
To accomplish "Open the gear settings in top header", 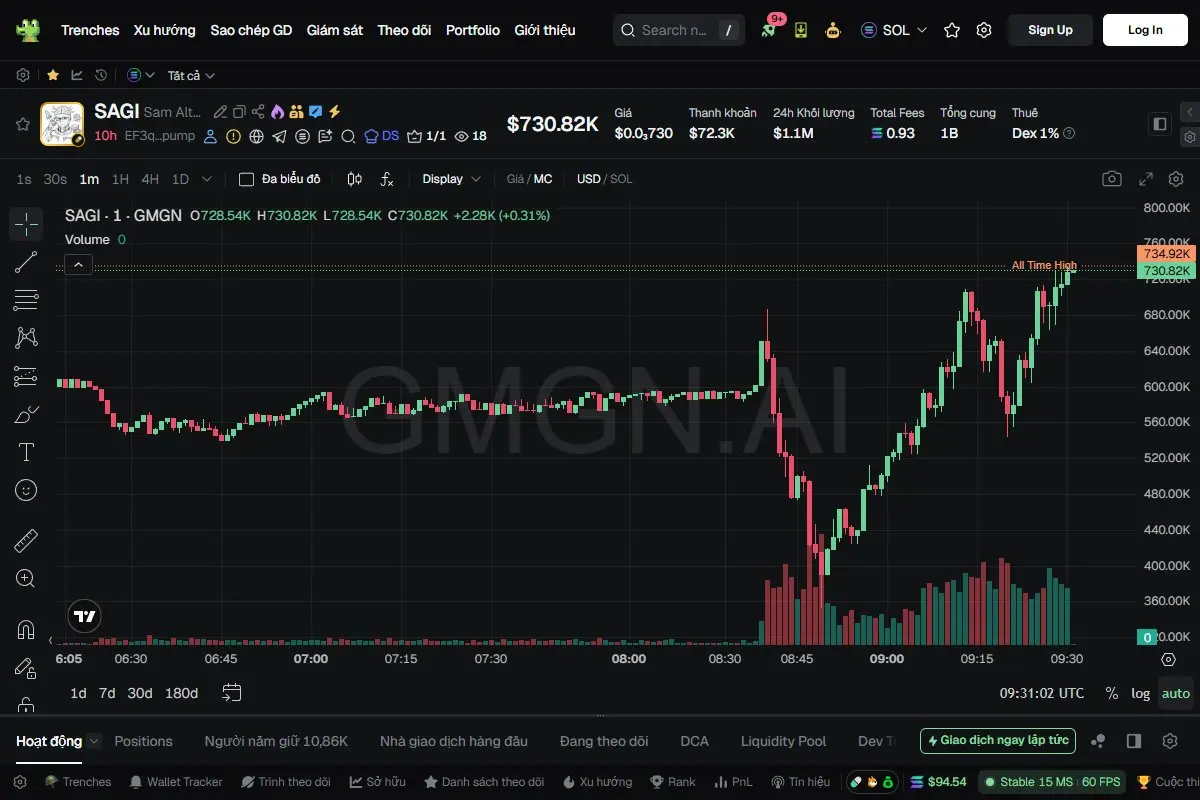I will [x=984, y=30].
